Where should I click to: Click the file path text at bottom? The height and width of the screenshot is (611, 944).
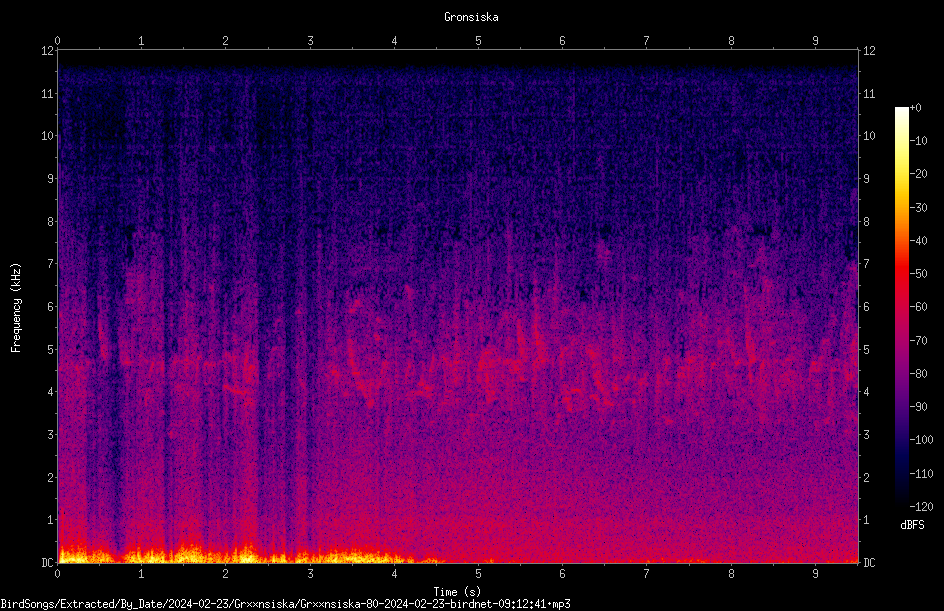pos(285,604)
